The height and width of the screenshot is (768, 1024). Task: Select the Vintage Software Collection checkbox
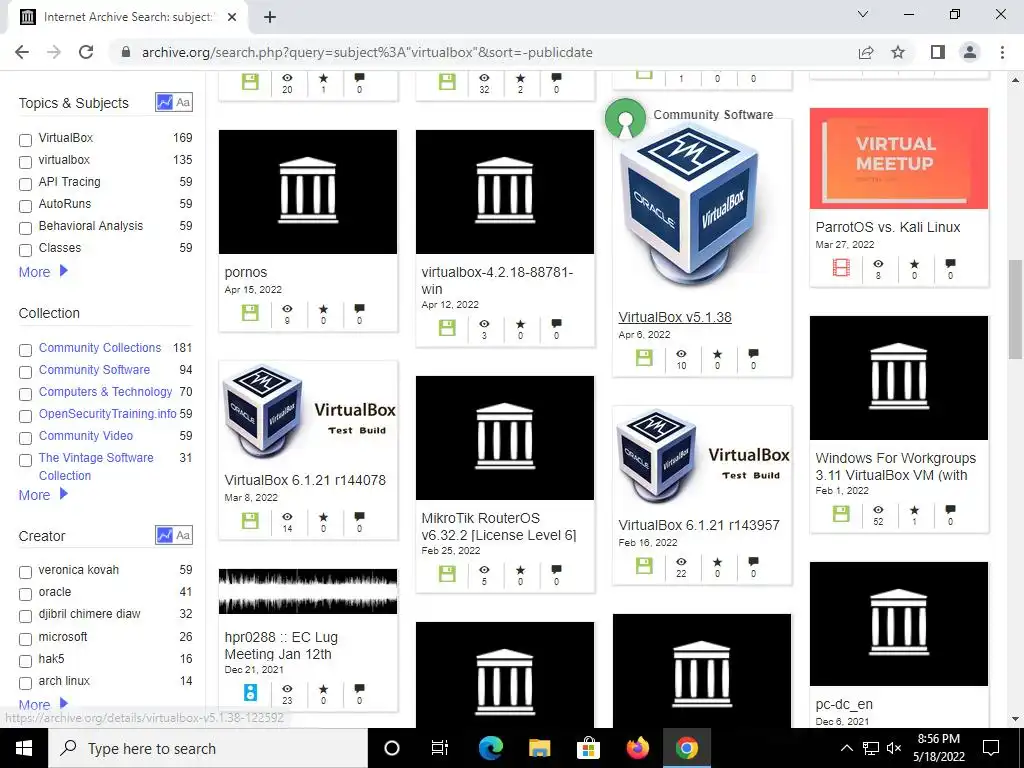(25, 460)
